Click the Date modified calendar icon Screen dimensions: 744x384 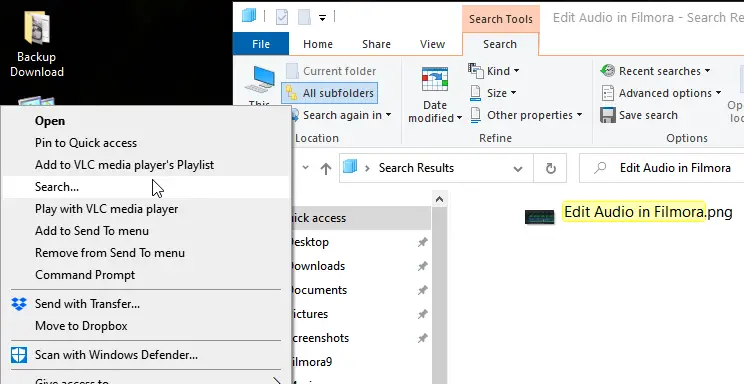[x=435, y=80]
